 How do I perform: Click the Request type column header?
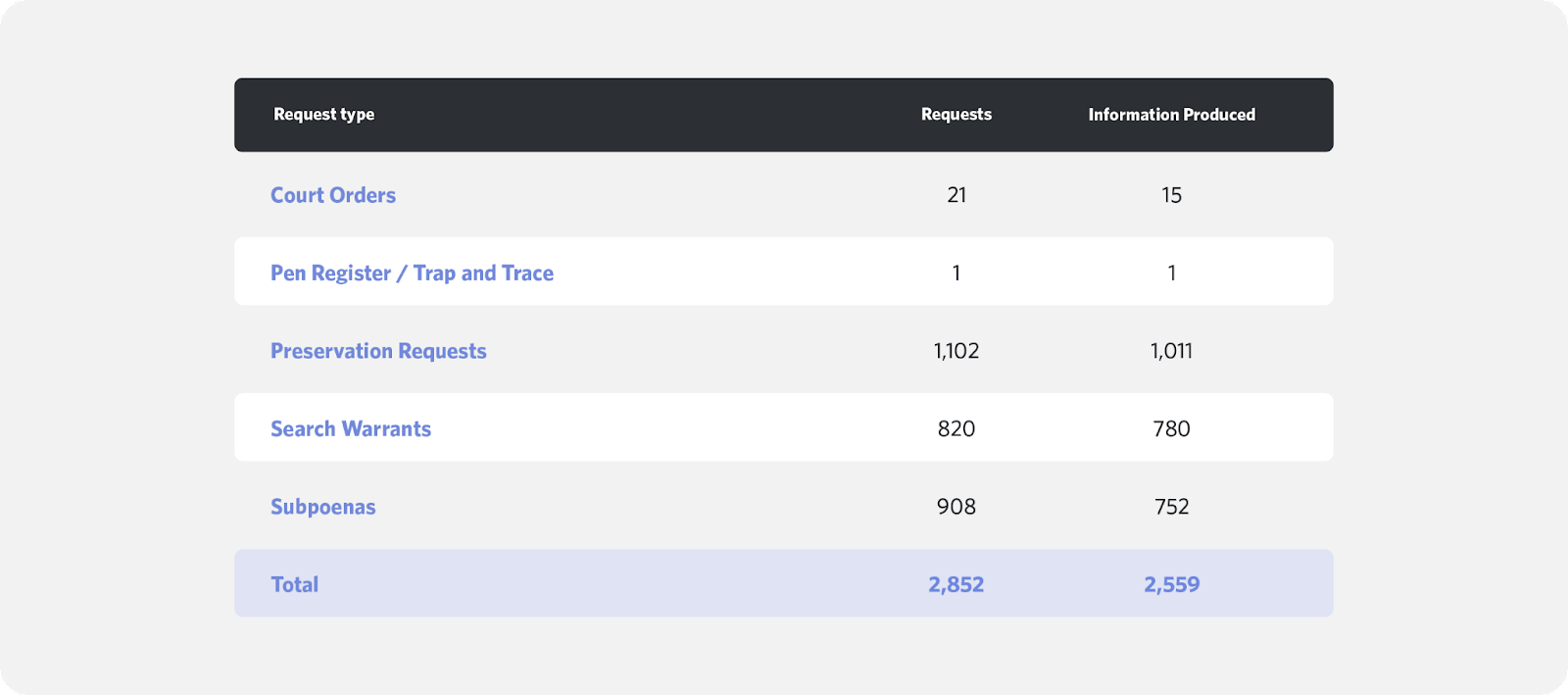tap(323, 115)
